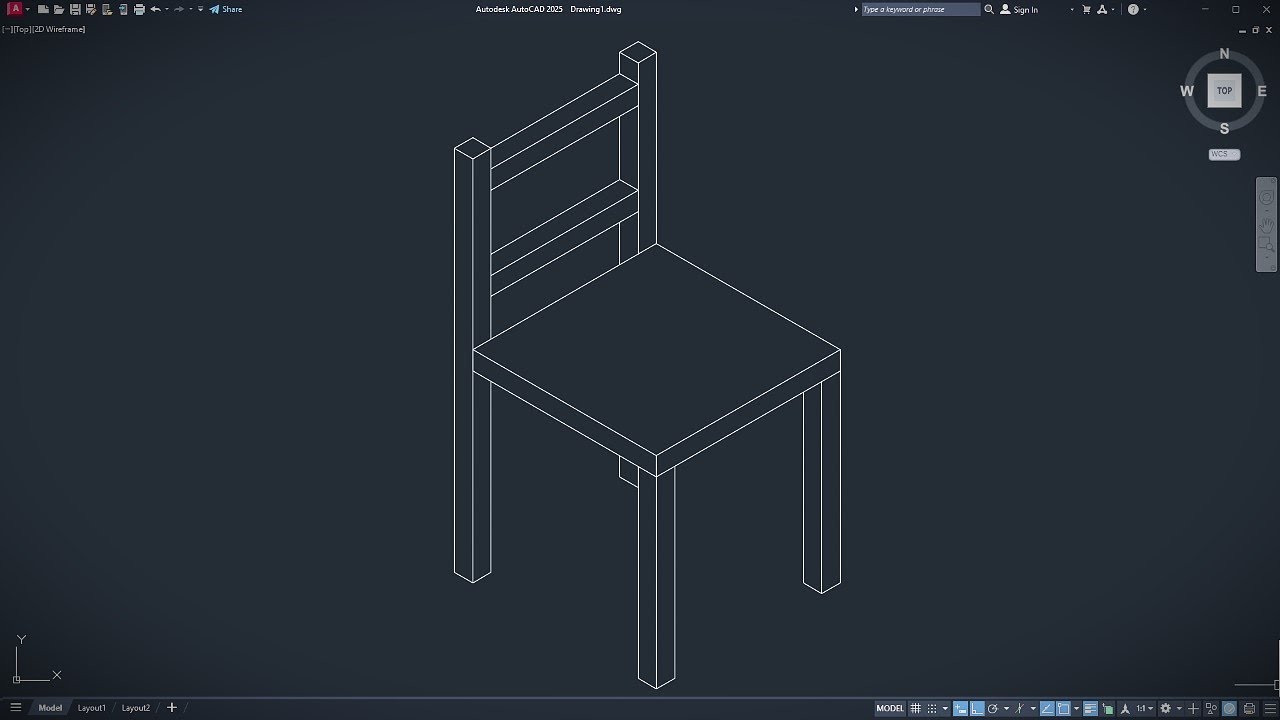The height and width of the screenshot is (720, 1280).
Task: Click the Isolate Objects icon
Action: 1211,708
